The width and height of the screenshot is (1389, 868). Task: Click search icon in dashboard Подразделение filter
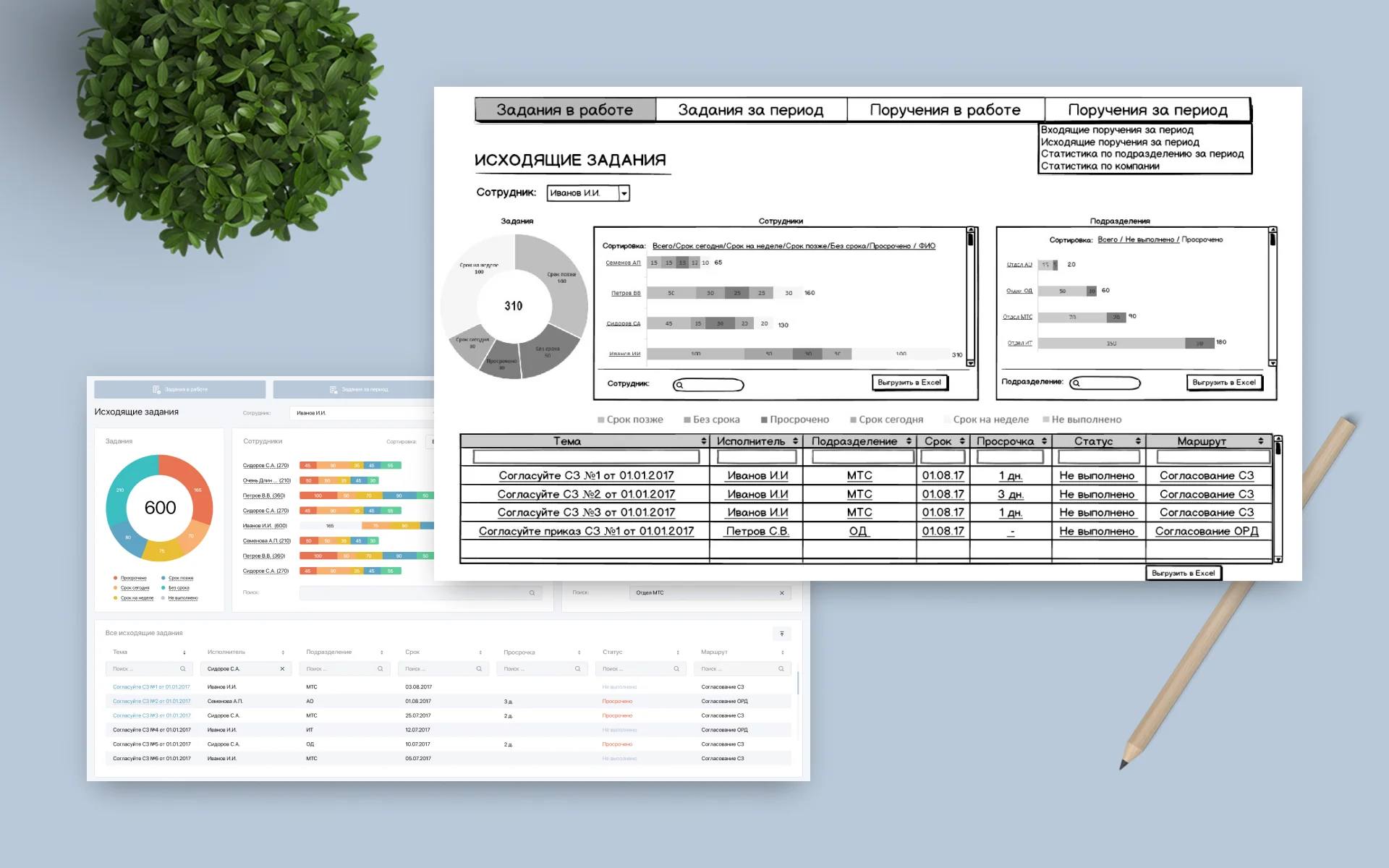[x=381, y=669]
